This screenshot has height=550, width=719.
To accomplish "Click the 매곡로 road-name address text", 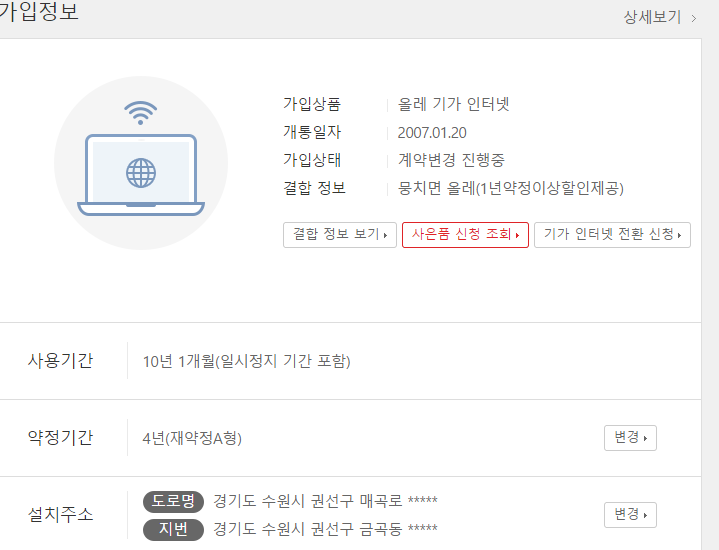I will (x=325, y=501).
